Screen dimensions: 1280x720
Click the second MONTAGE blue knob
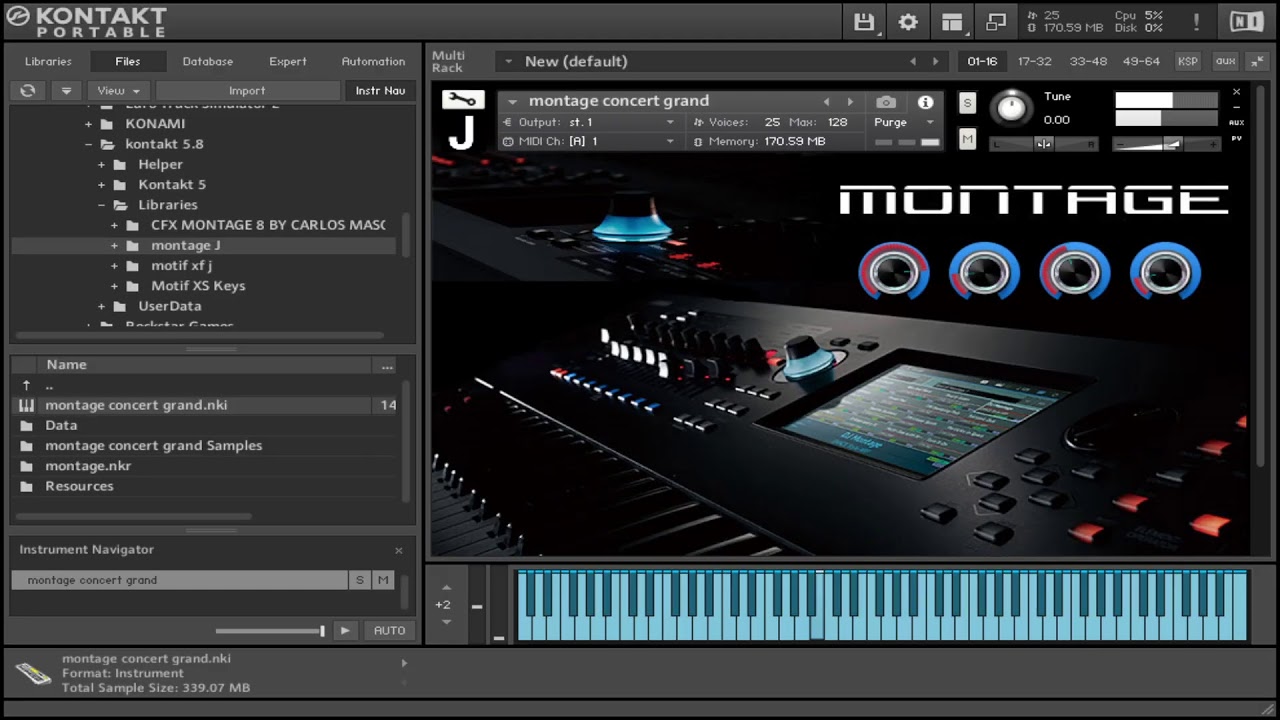984,271
